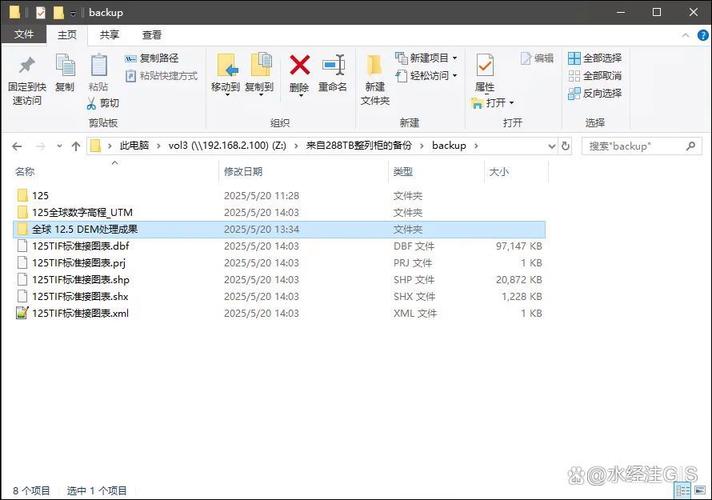Switch to large icons view in status bar
Image resolution: width=712 pixels, height=500 pixels.
[x=700, y=490]
